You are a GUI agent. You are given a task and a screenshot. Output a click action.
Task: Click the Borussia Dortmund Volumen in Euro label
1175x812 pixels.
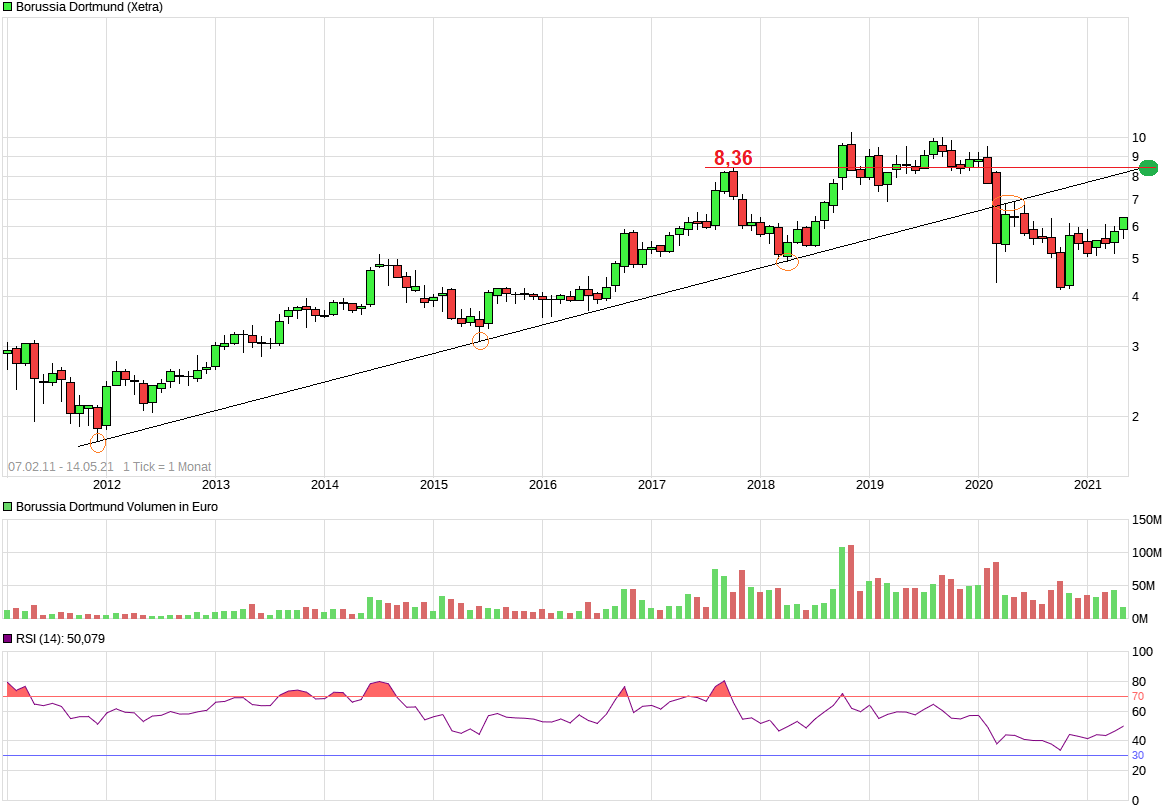coord(116,507)
